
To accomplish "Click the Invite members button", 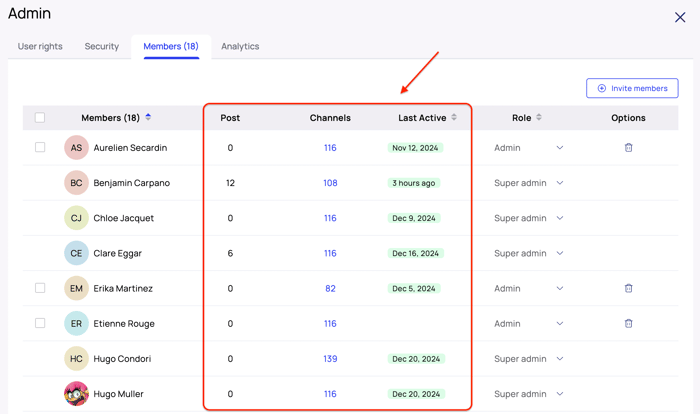I will pos(632,88).
